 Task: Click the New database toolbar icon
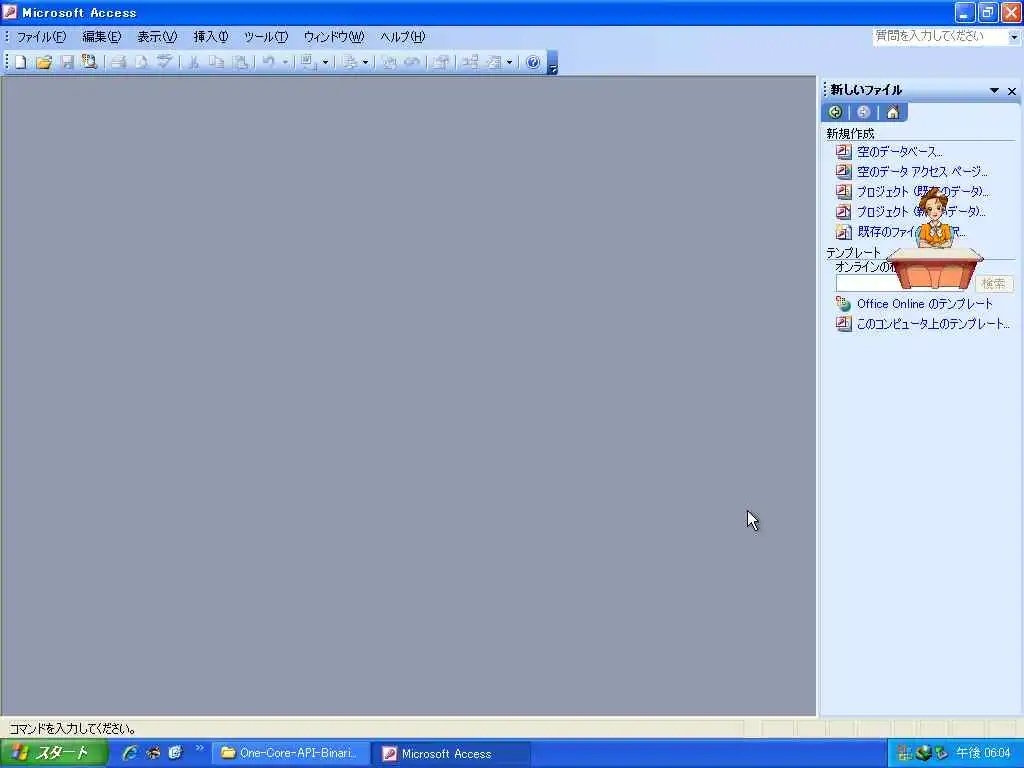coord(21,62)
